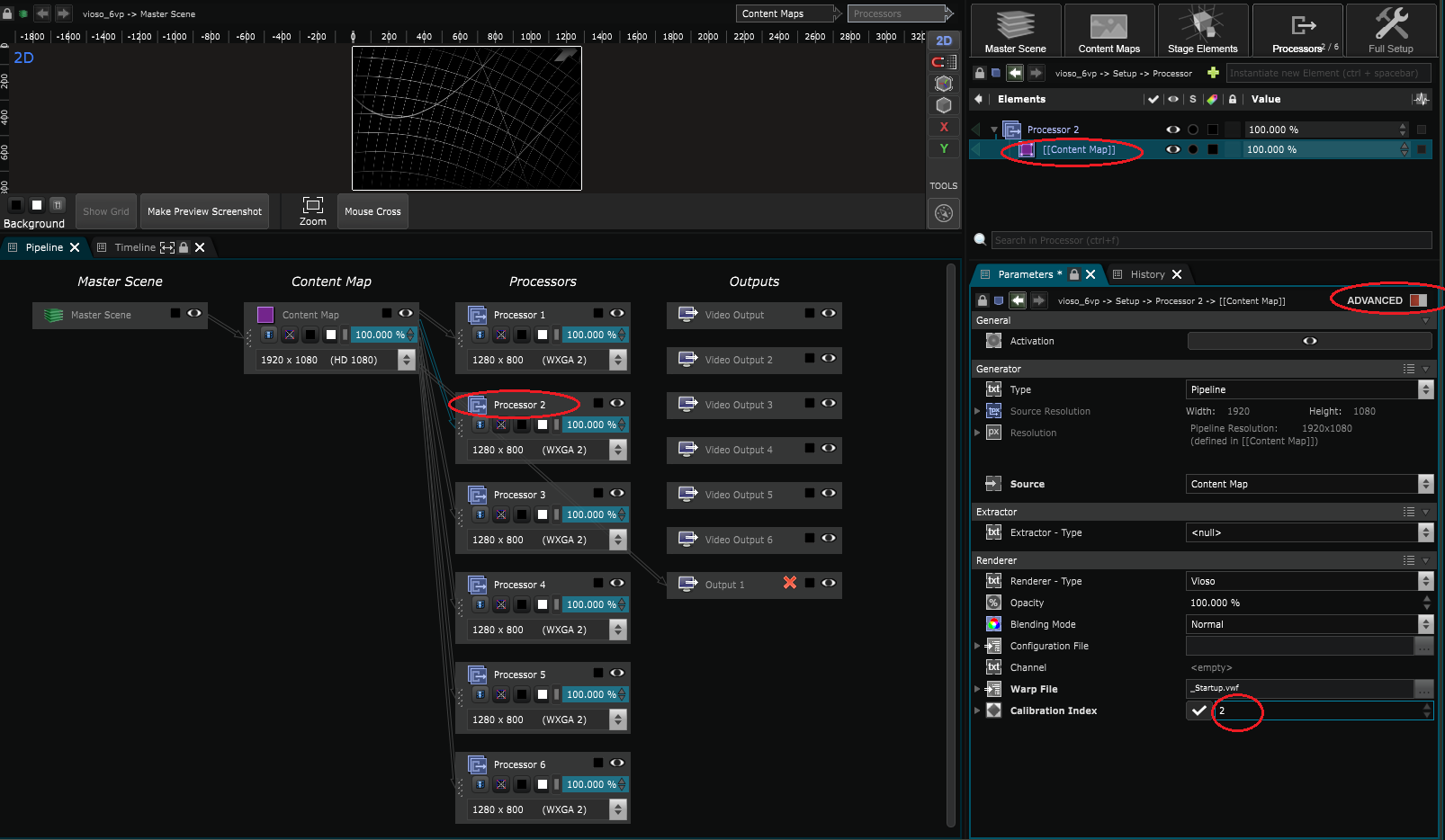Screen dimensions: 1445x840
Task: Switch to the Timeline tab
Action: tap(135, 247)
